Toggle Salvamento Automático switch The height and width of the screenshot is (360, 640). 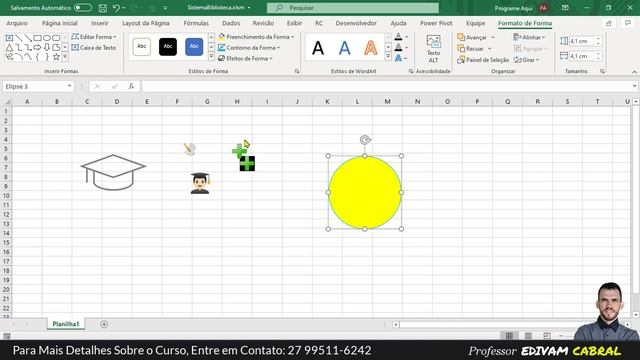(83, 8)
